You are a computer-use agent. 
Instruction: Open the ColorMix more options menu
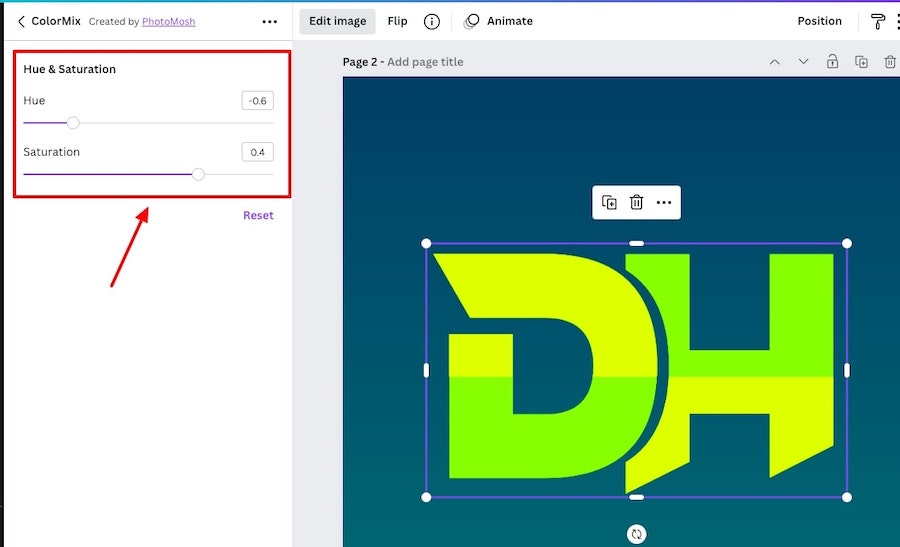point(269,21)
